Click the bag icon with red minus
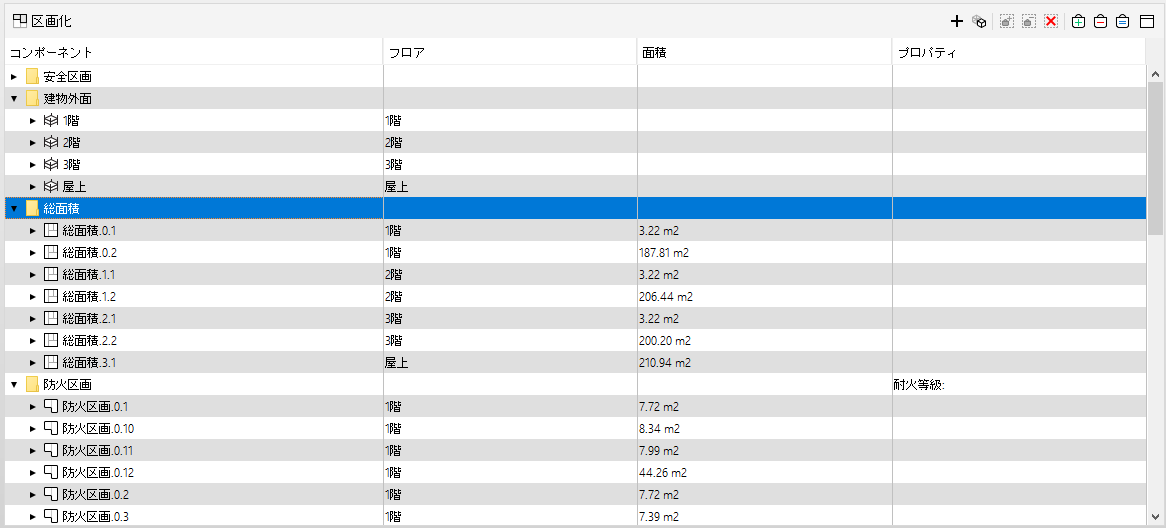Viewport: 1166px width, 528px height. pos(1101,22)
